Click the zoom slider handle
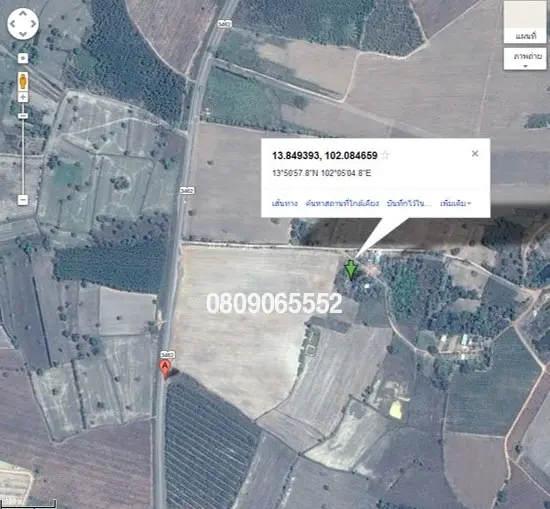 tap(23, 116)
